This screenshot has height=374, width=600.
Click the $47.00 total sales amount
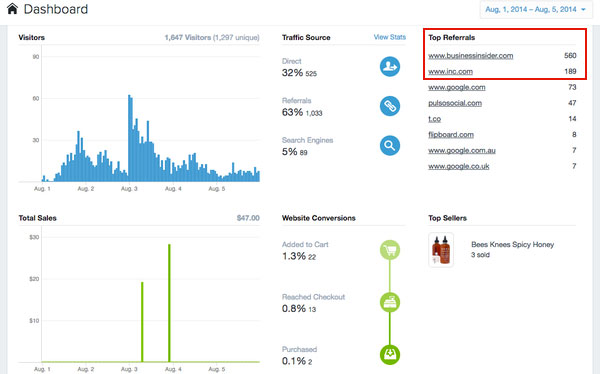[248, 218]
